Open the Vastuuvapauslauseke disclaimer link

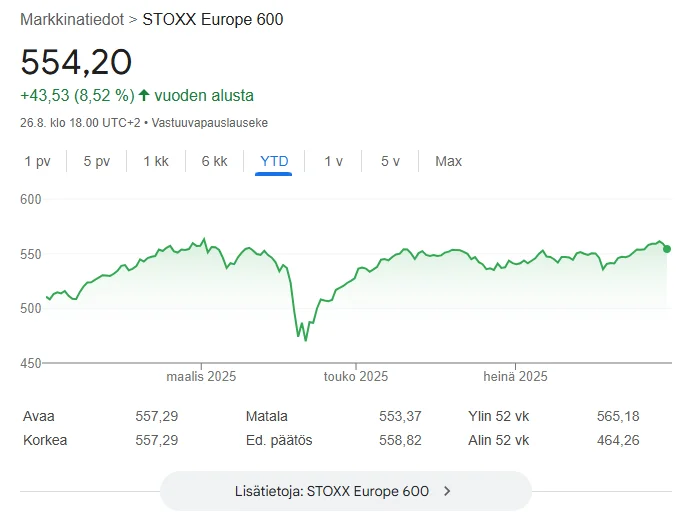(210, 123)
